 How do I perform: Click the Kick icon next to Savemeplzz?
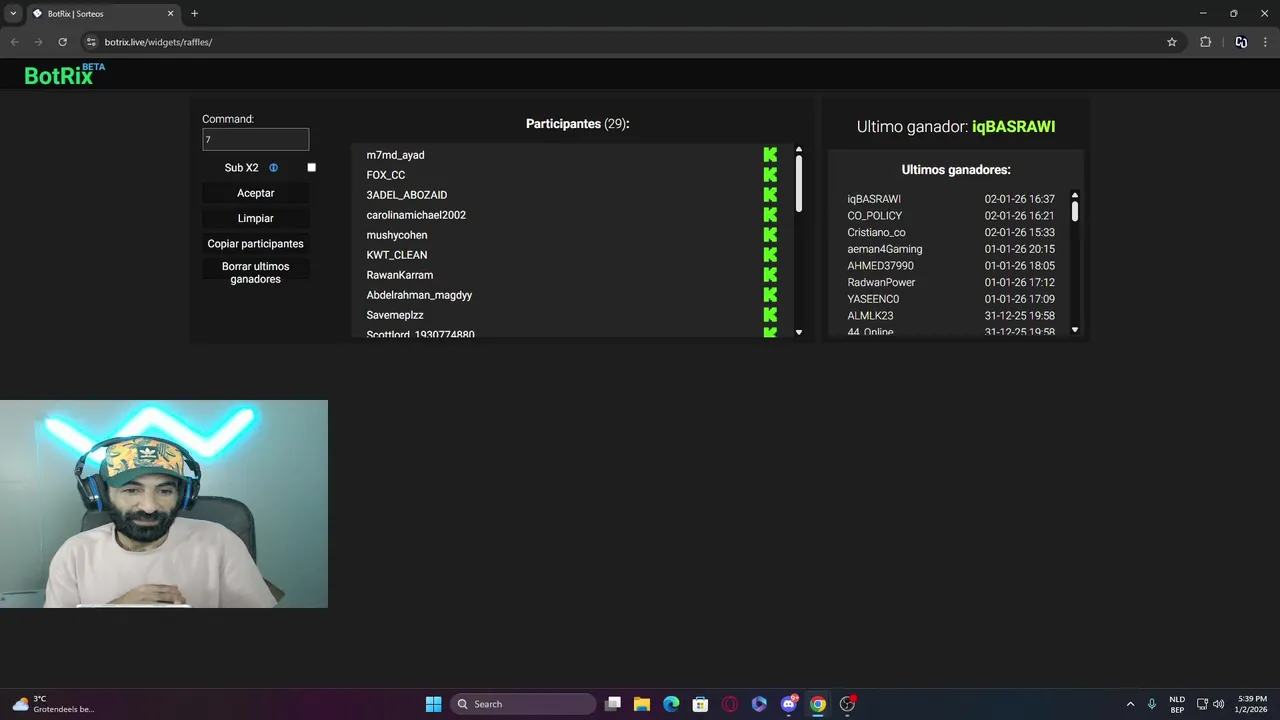pos(770,315)
